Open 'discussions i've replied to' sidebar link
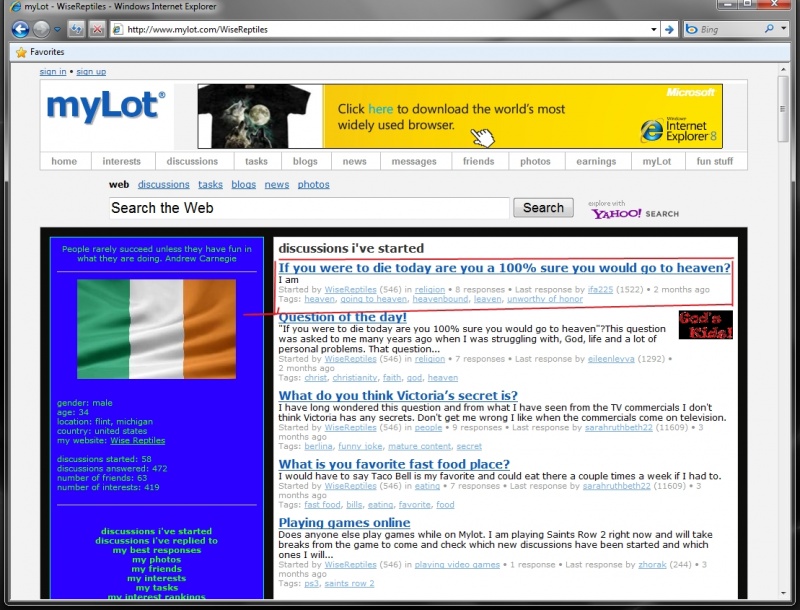Screen dimensions: 800x610 157,541
